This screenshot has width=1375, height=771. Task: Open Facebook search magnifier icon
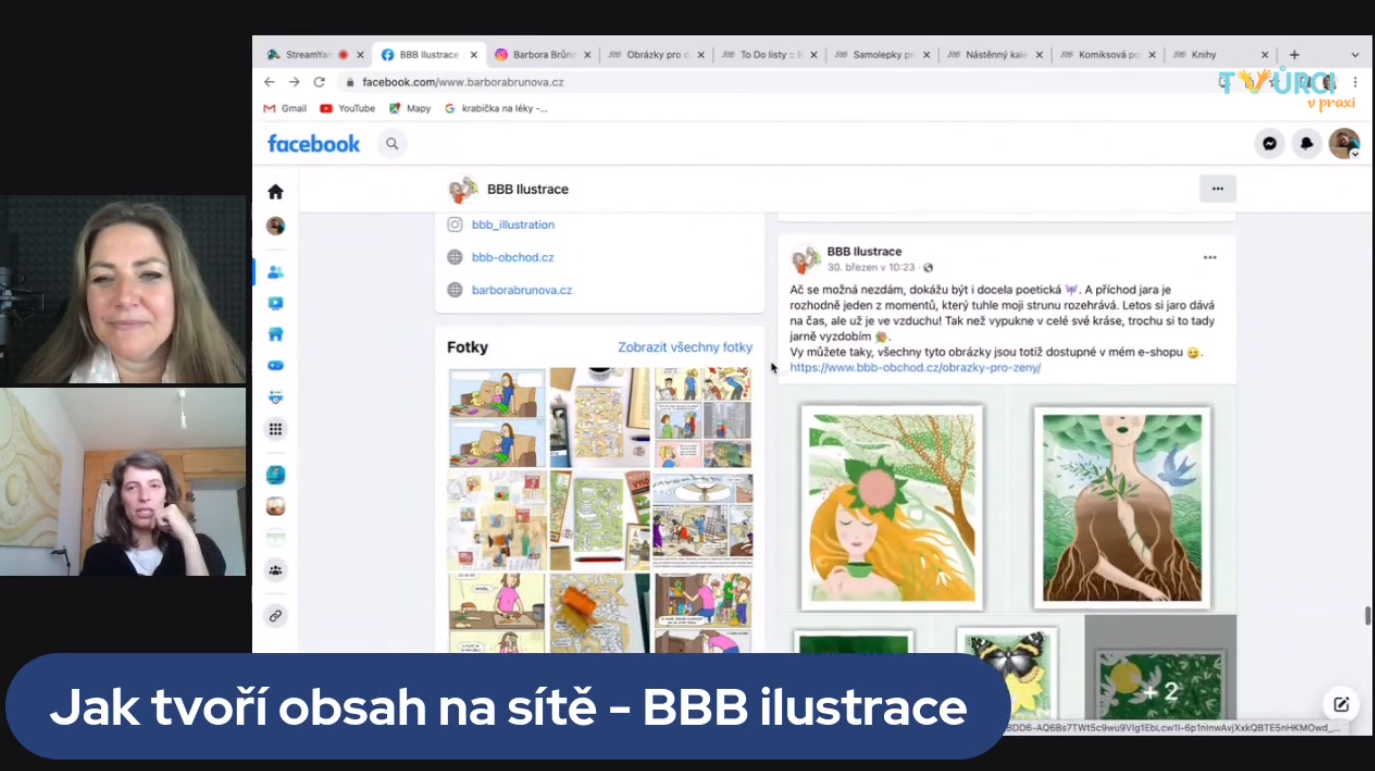pos(392,144)
